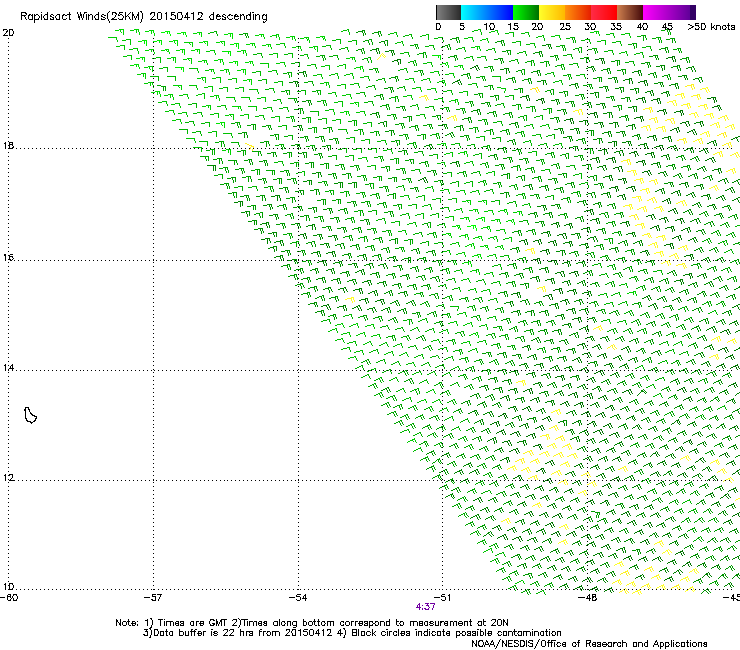Click the note line about times being GMT
Image resolution: width=740 pixels, height=650 pixels.
pyautogui.click(x=312, y=623)
